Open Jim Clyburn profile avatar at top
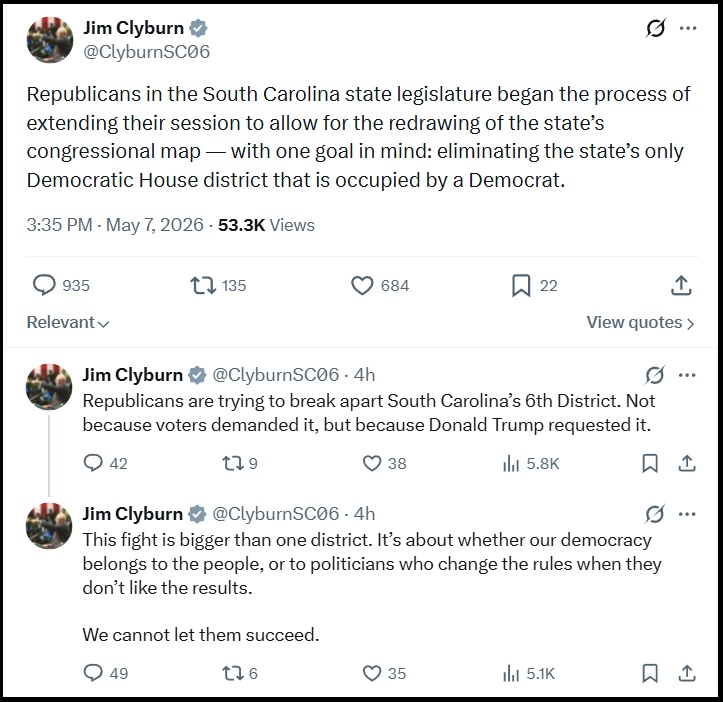 click(x=50, y=40)
